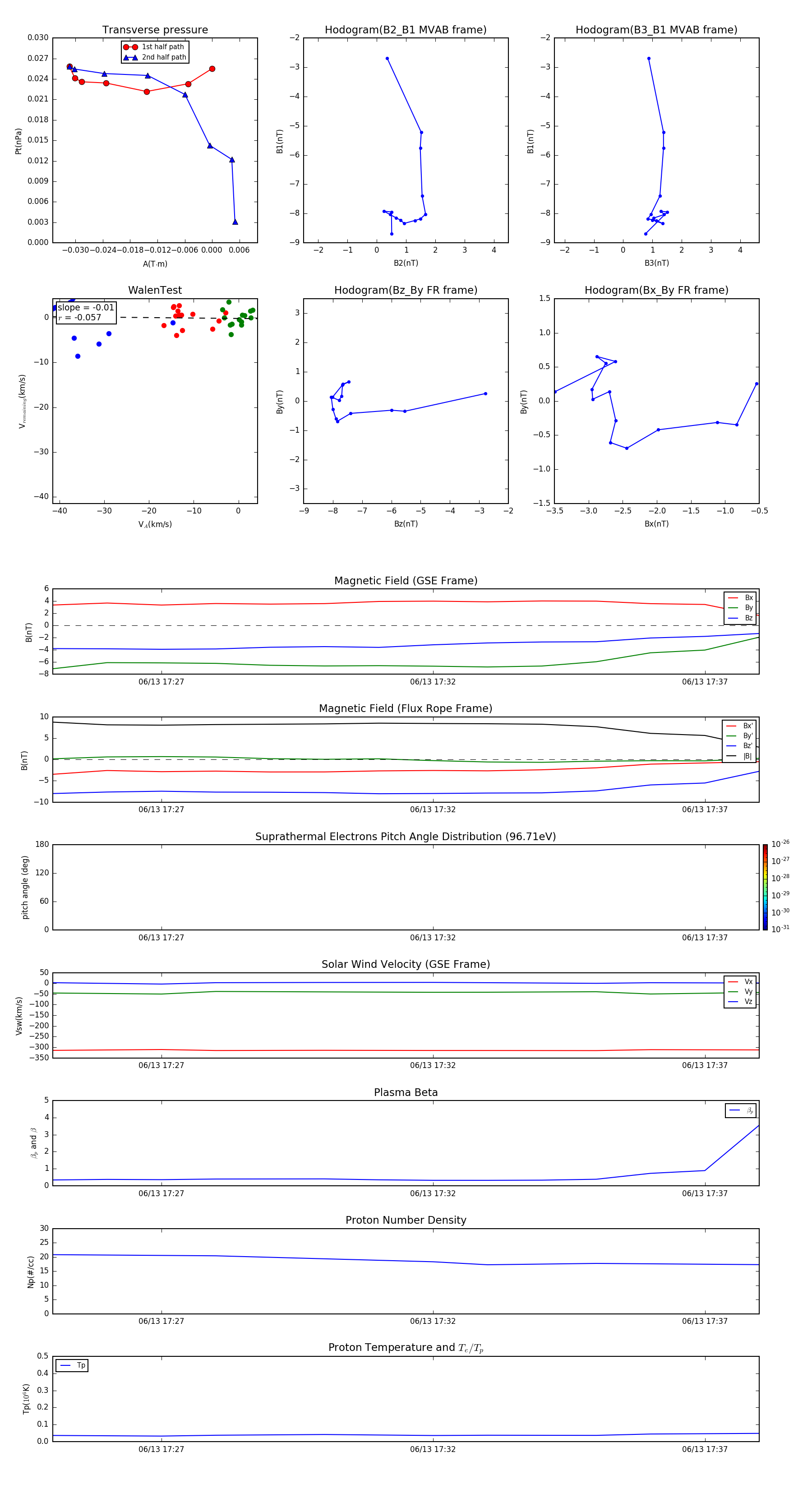
Task: Click the "Hodogram(Bz_By FR frame)" title
Action: [x=406, y=290]
